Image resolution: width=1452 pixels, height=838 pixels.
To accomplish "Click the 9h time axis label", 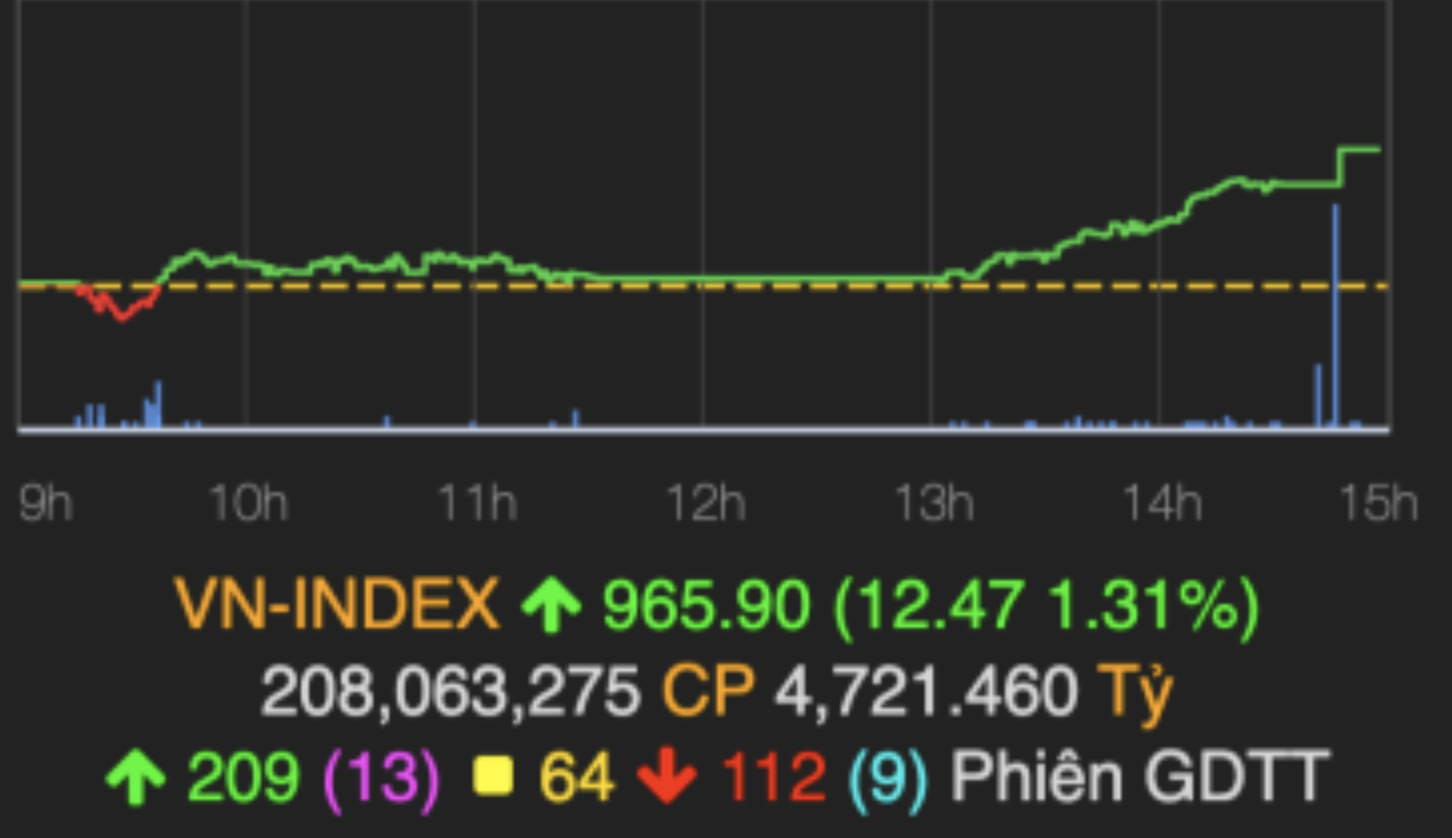I will [46, 504].
